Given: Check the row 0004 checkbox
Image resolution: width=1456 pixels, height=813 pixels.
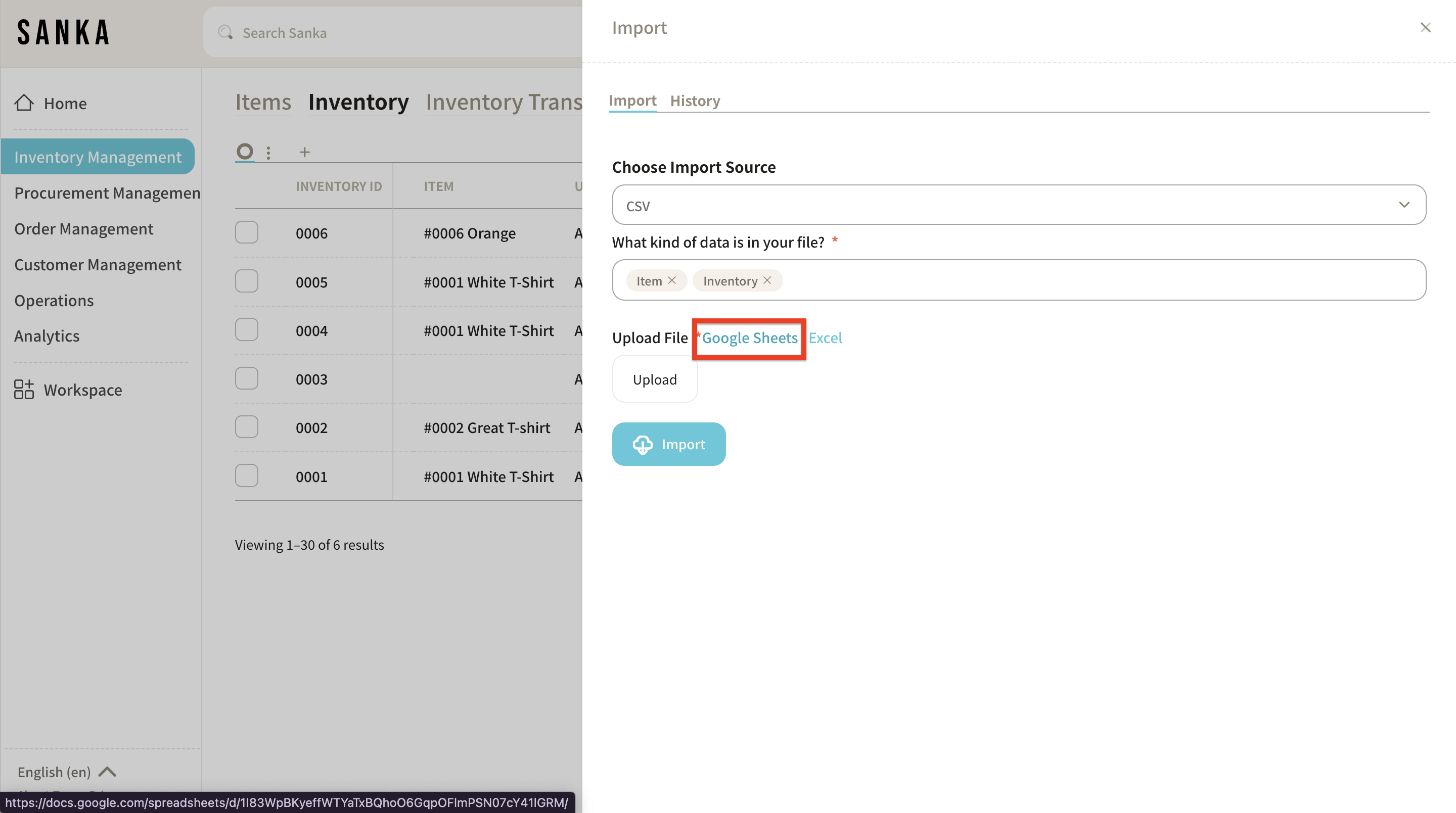Looking at the screenshot, I should (246, 329).
